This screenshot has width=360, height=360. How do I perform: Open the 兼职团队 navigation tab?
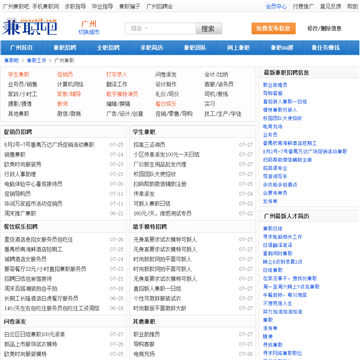195,48
